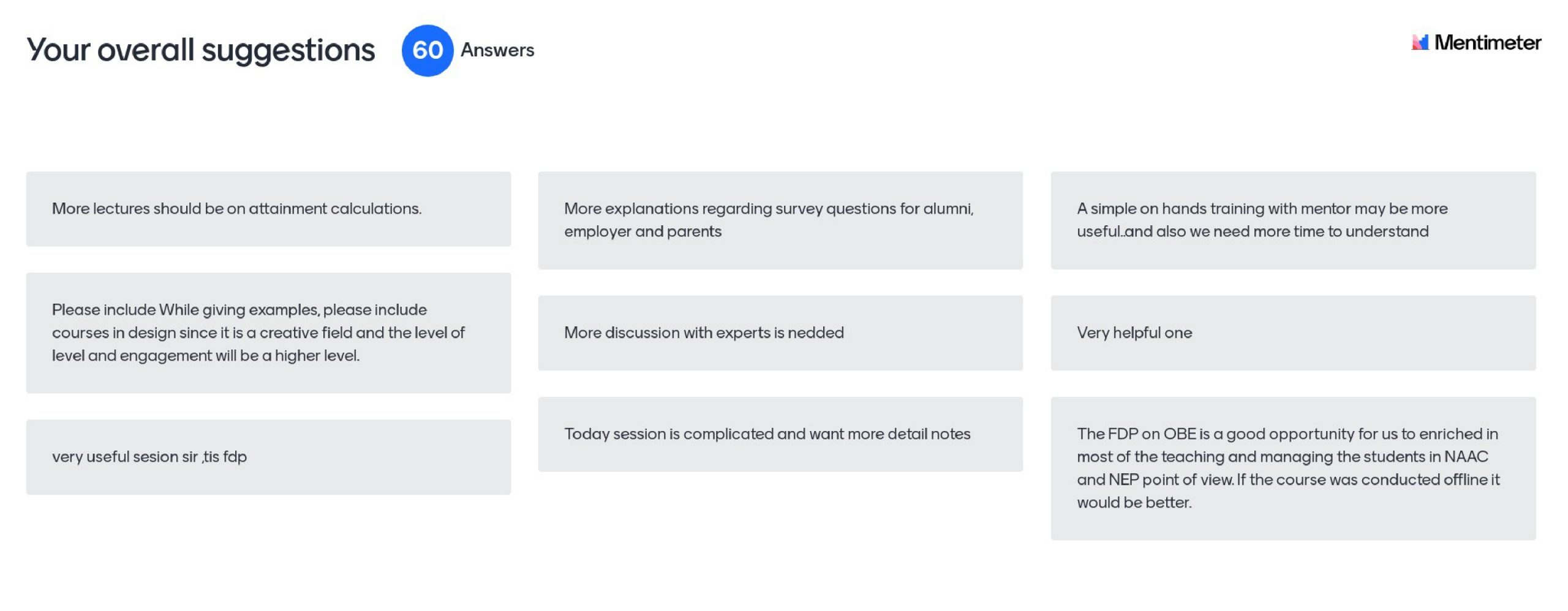The height and width of the screenshot is (611, 1568).
Task: Click the Mentimeter logo icon
Action: (x=1419, y=42)
